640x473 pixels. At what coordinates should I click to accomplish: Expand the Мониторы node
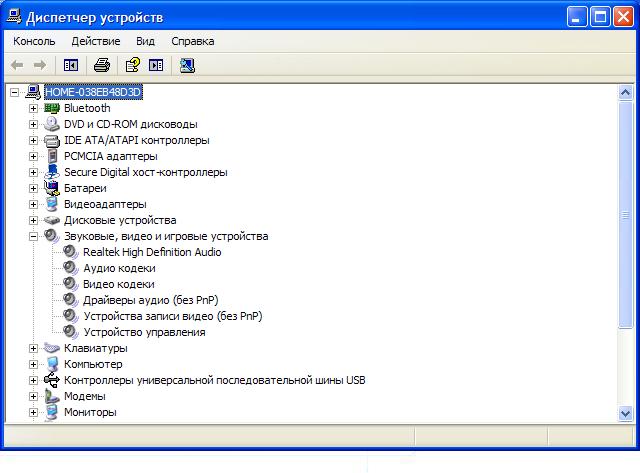(x=33, y=412)
